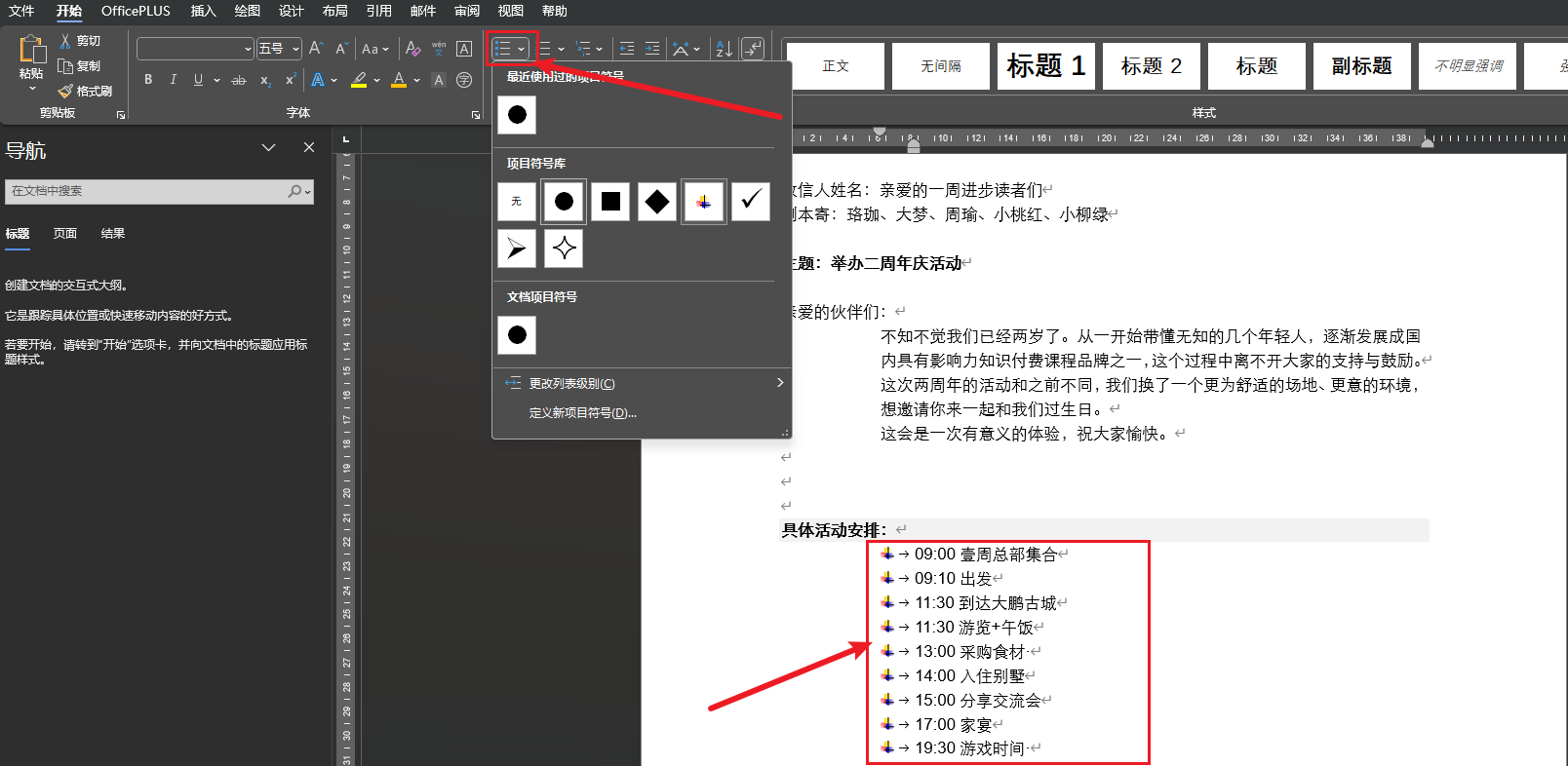The width and height of the screenshot is (1568, 766).
Task: Increase paragraph indent
Action: (x=652, y=48)
